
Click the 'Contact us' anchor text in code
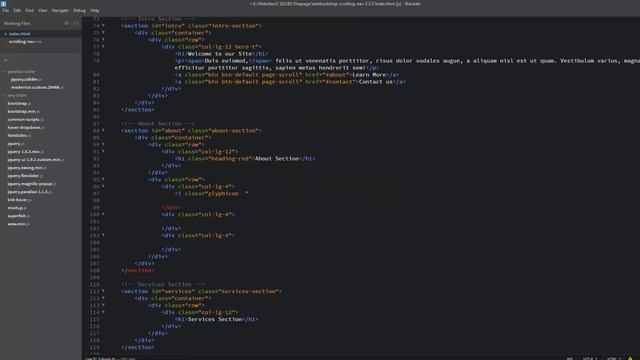click(x=376, y=82)
